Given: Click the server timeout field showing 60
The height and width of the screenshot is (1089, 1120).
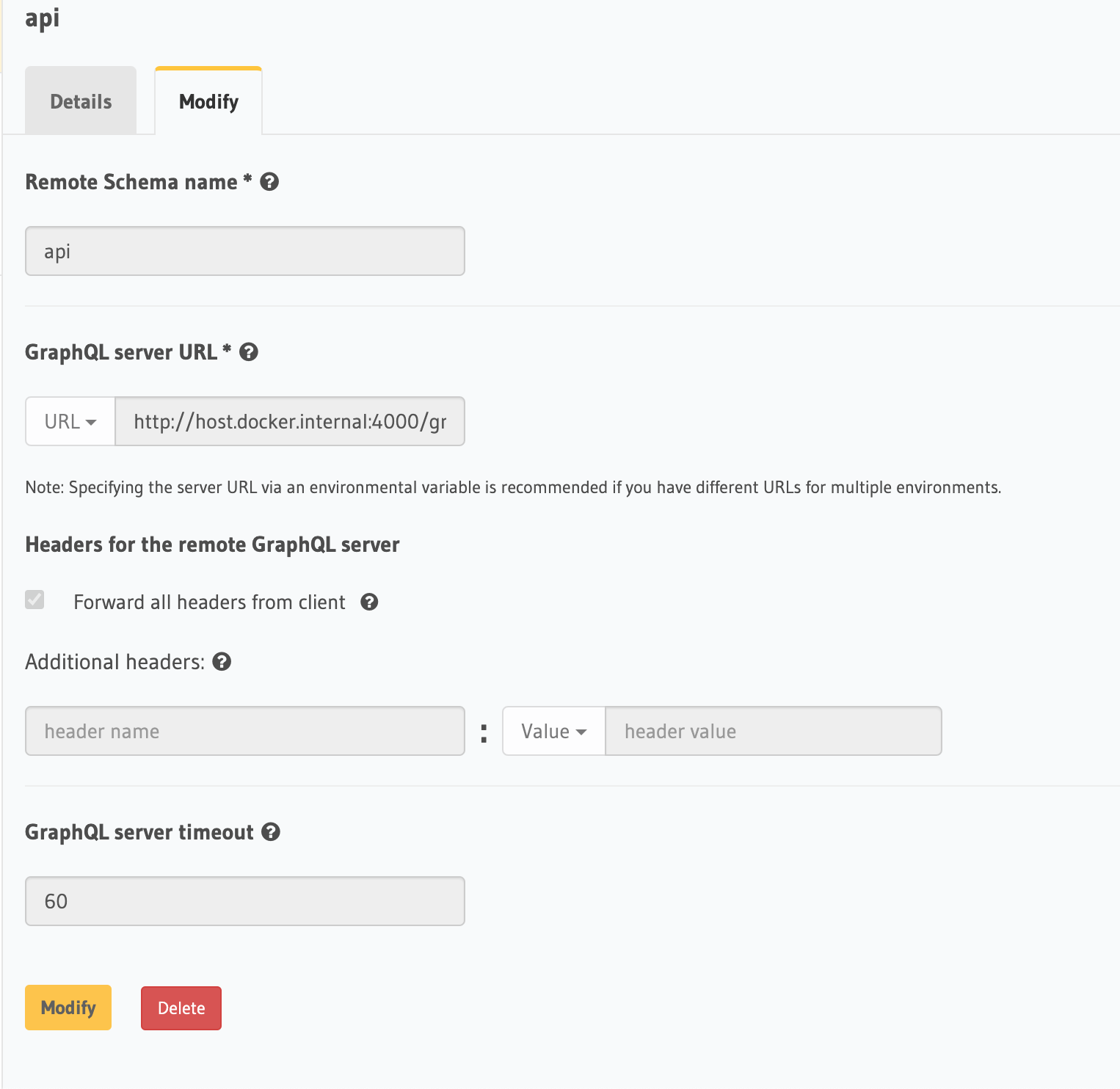Looking at the screenshot, I should coord(245,901).
